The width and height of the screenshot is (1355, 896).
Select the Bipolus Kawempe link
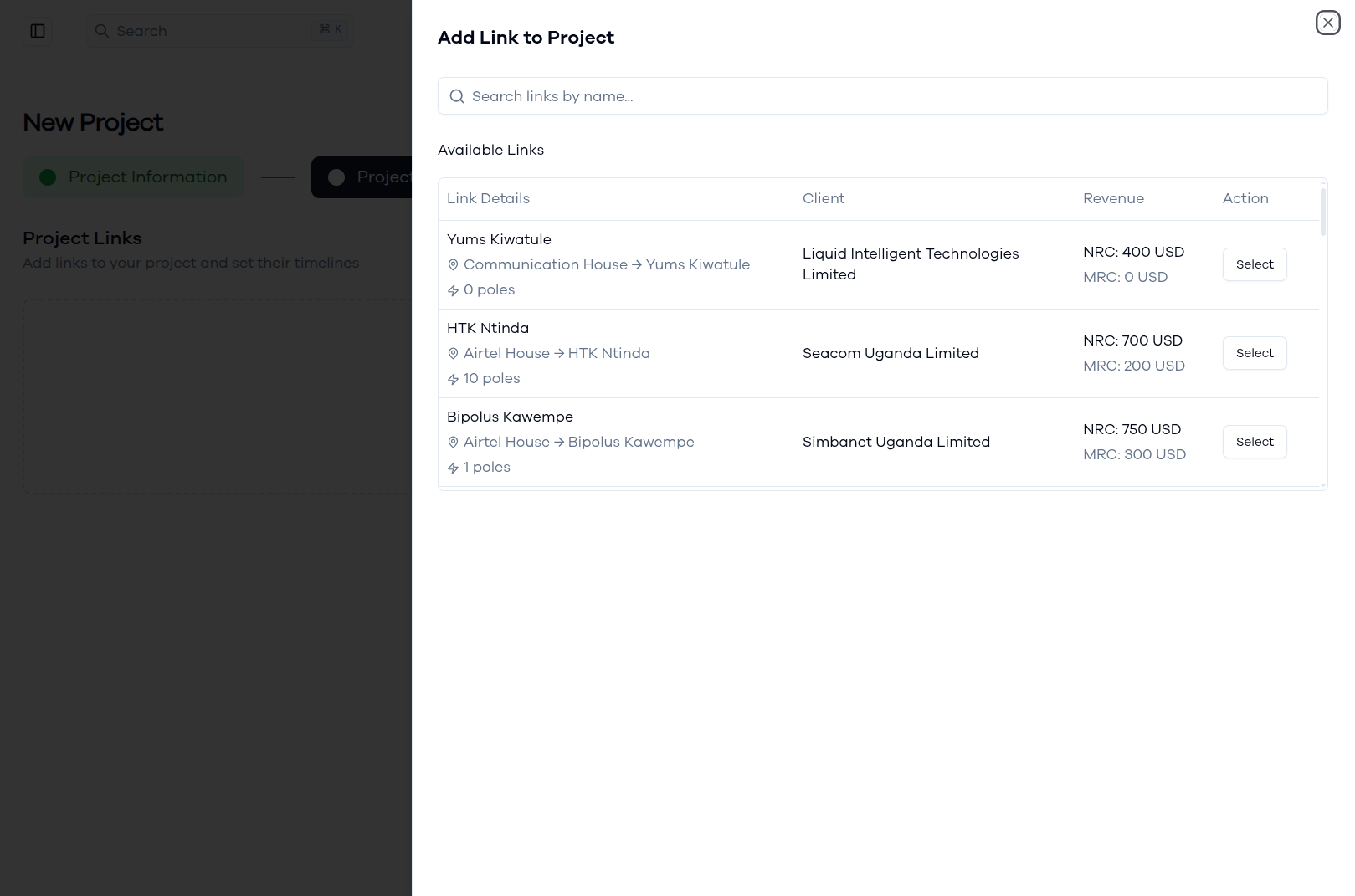(1255, 442)
